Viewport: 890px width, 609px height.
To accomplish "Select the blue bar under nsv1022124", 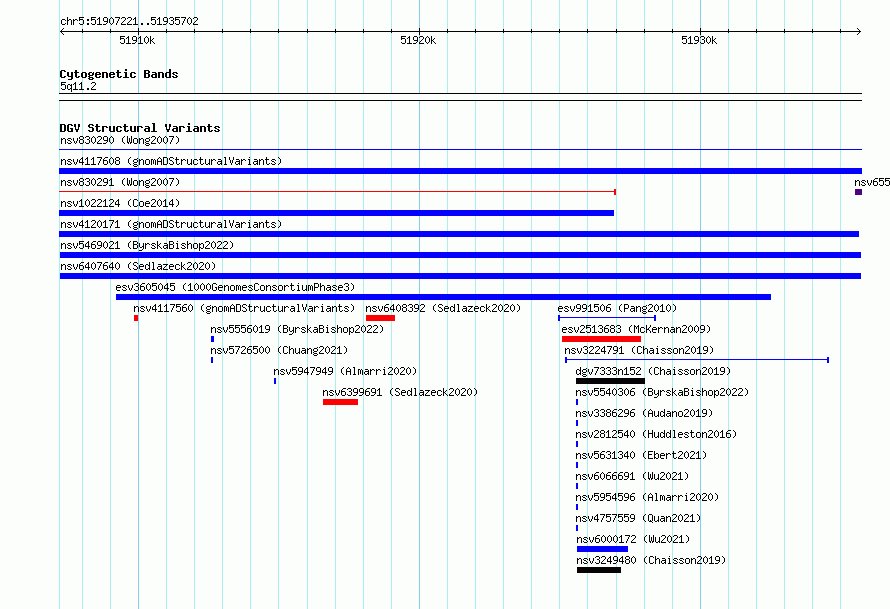I will tap(337, 213).
